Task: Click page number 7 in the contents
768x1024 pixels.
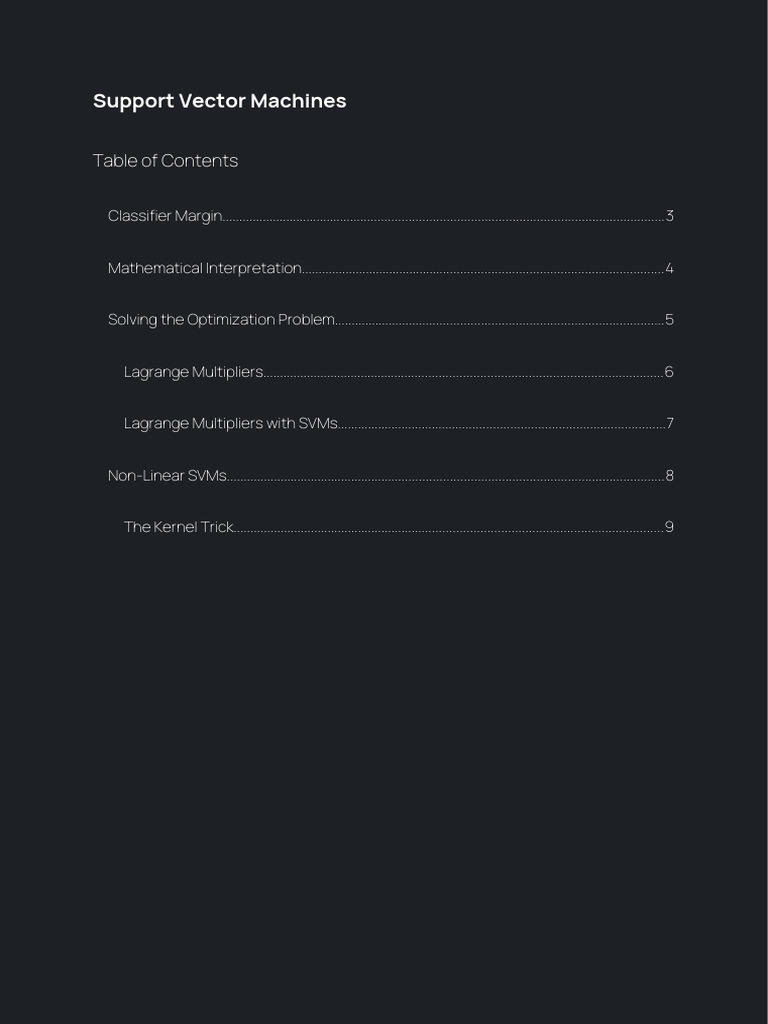Action: pos(669,424)
